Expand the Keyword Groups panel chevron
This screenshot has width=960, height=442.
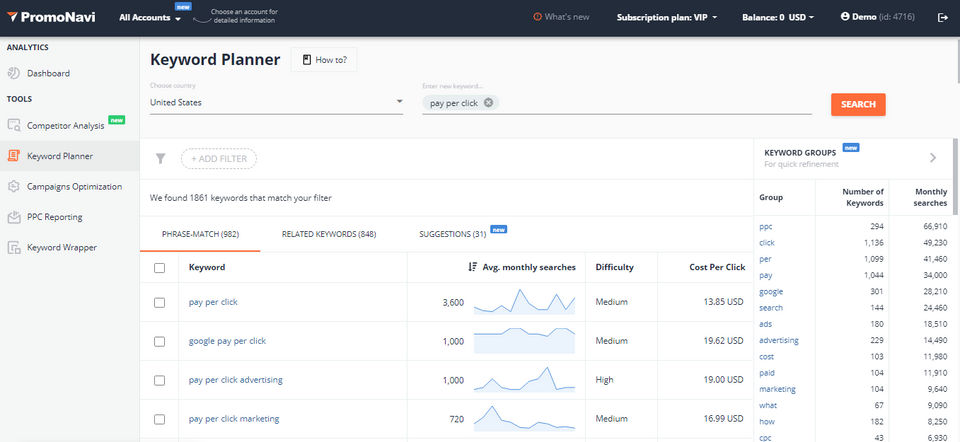point(932,157)
